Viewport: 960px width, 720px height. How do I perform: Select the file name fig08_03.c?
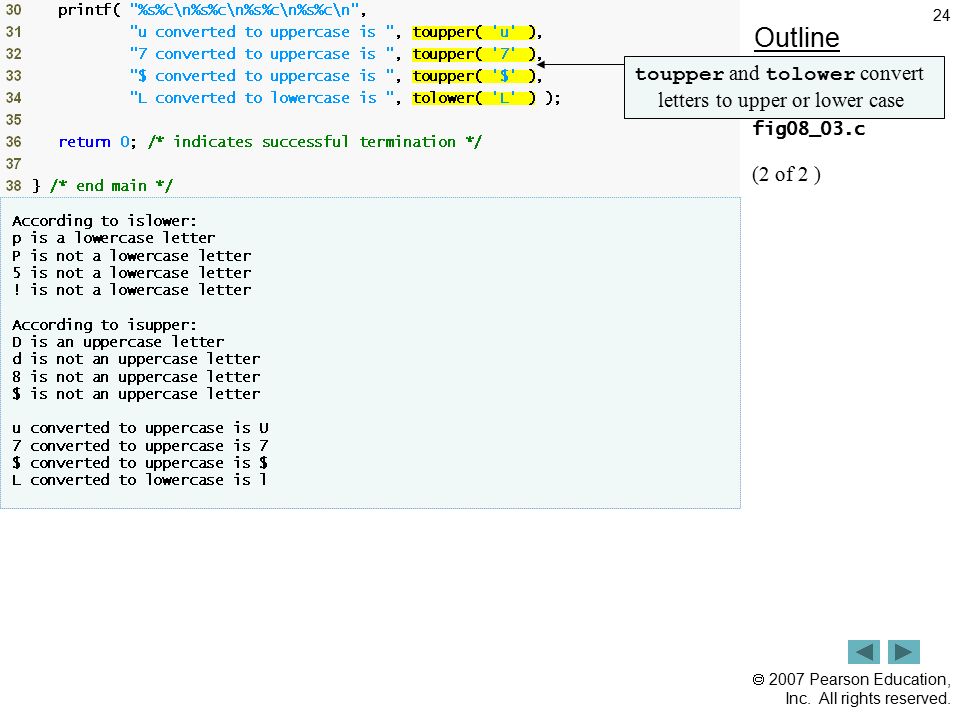point(808,129)
